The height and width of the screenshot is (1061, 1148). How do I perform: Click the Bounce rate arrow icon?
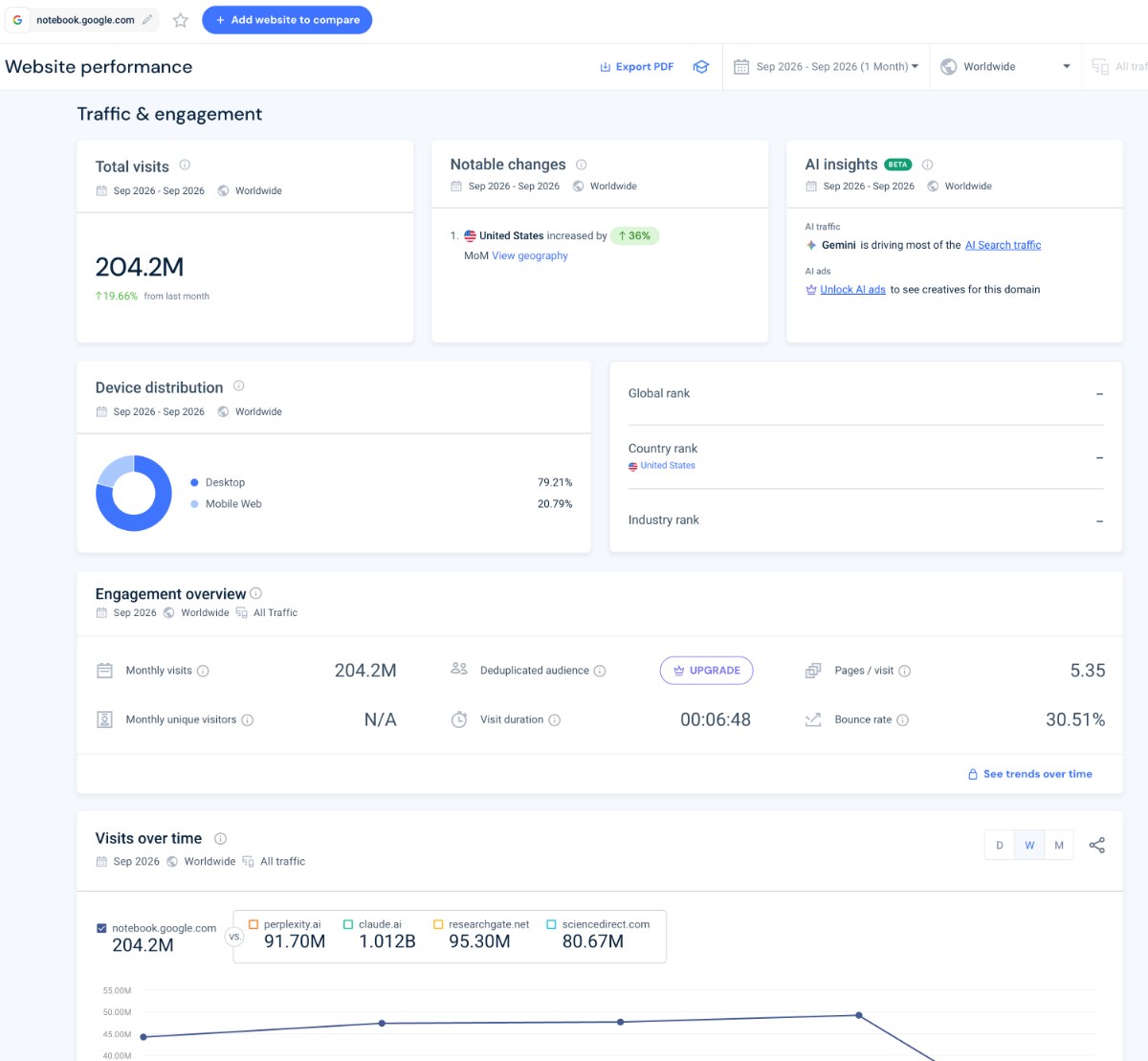pos(813,719)
